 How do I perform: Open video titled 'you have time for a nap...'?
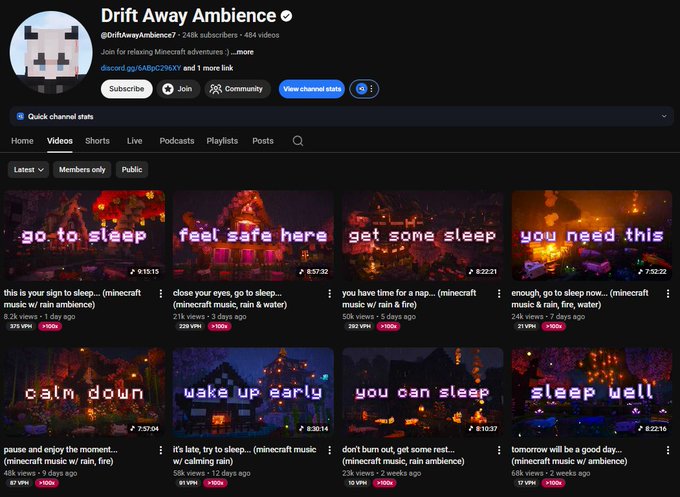pyautogui.click(x=409, y=299)
